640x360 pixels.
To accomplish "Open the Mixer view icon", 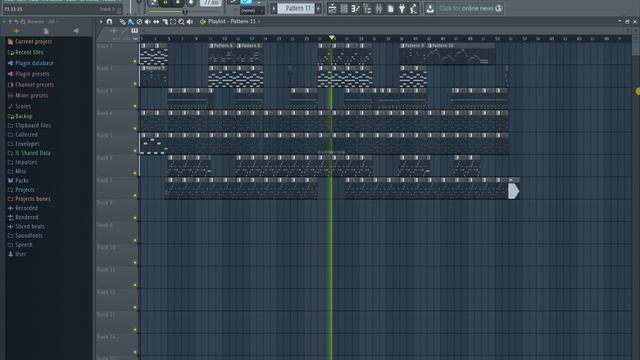I will tap(379, 9).
